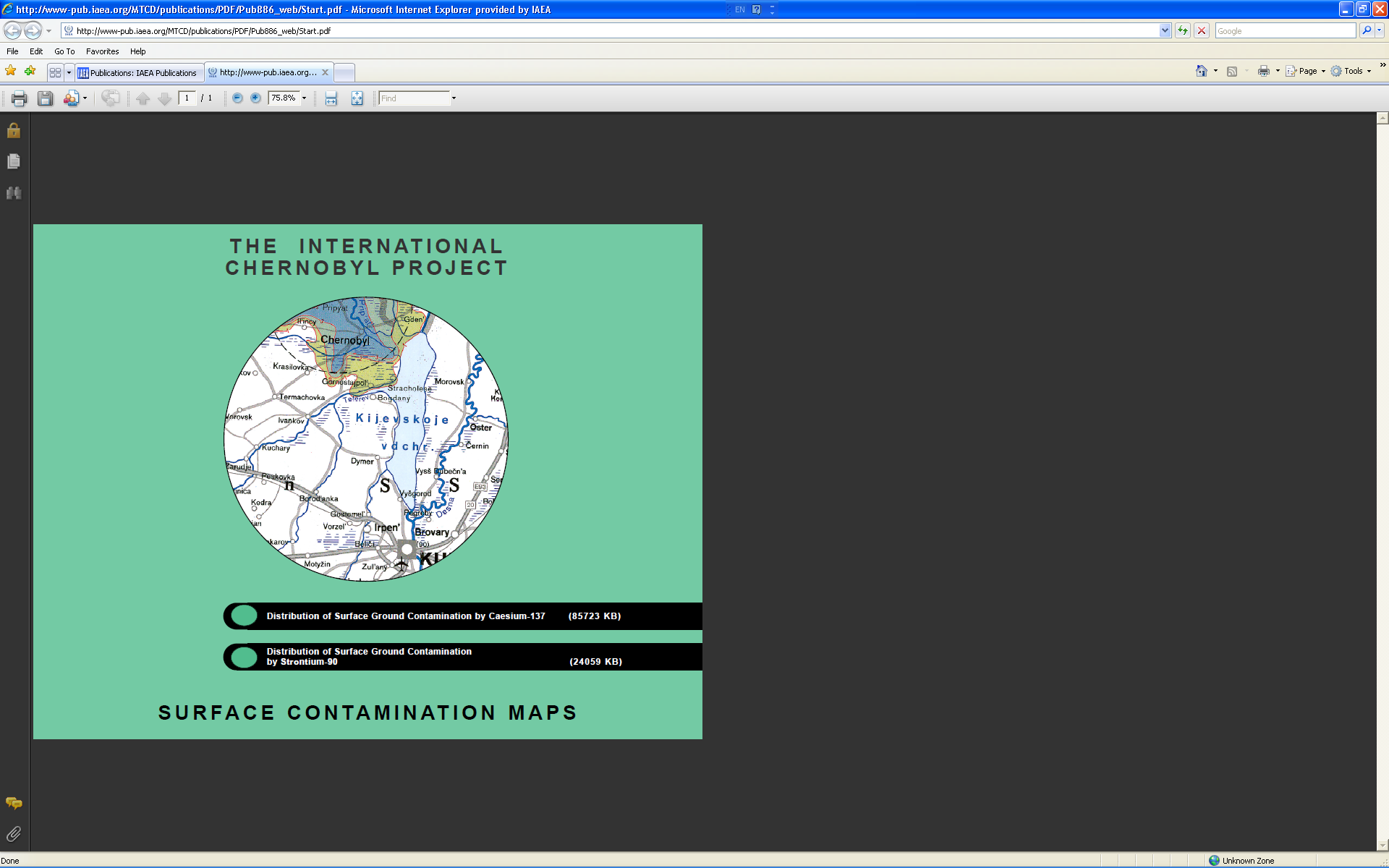1389x868 pixels.
Task: Go to previous PDF page arrow
Action: pos(143,98)
